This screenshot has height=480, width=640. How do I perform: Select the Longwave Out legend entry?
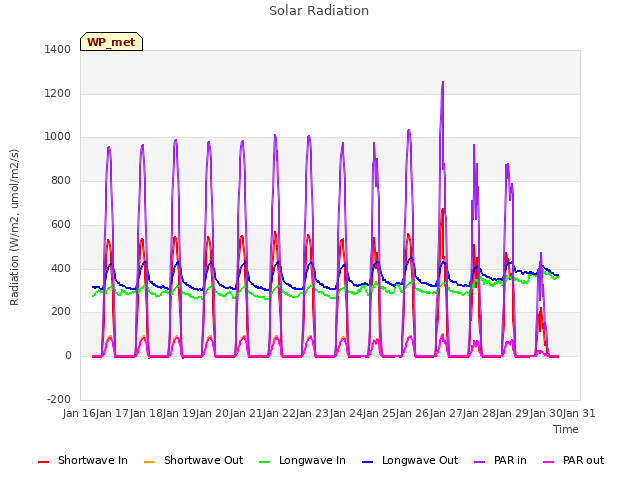pyautogui.click(x=410, y=460)
